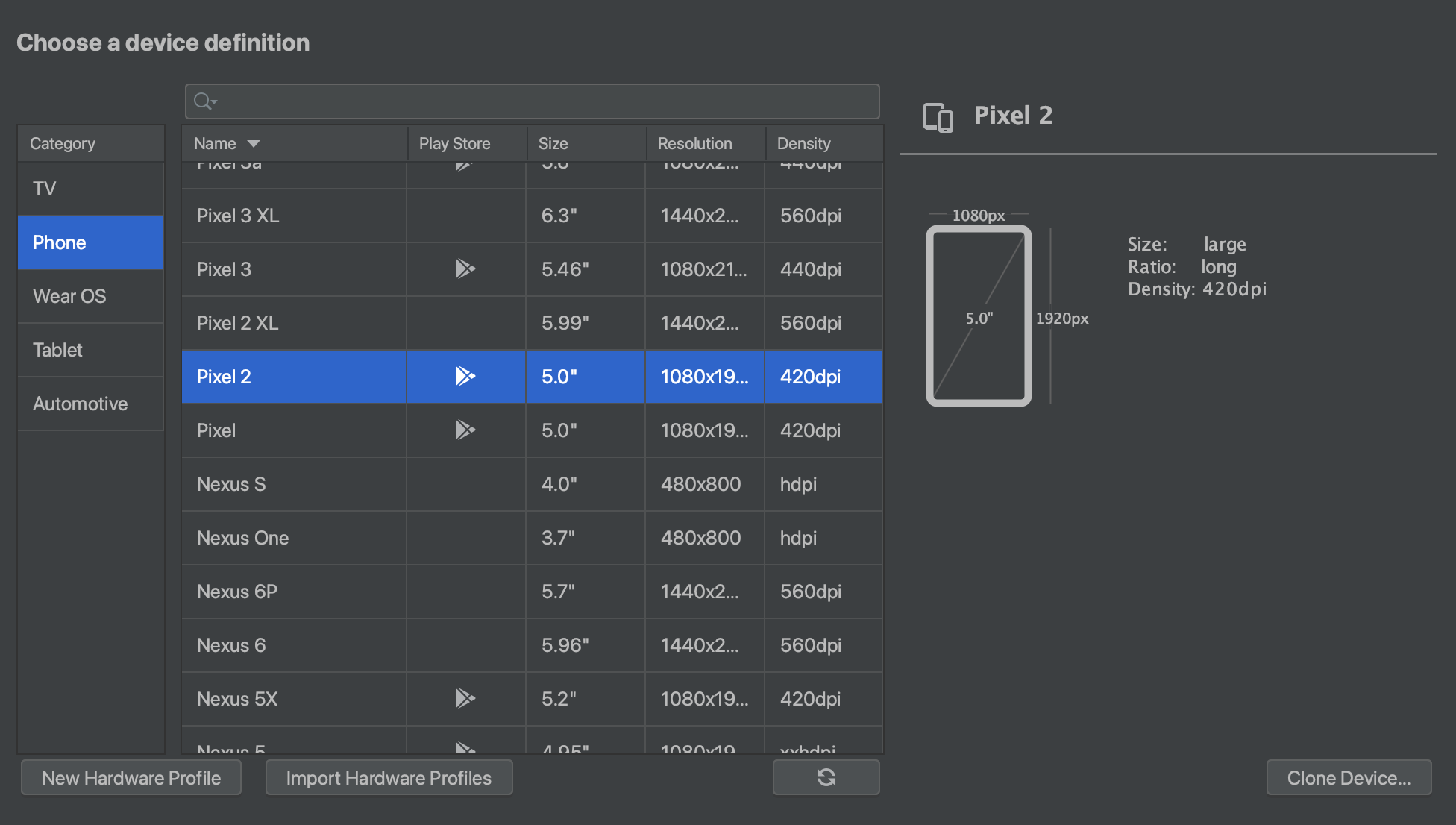Select the Tablet category
1456x825 pixels.
pos(90,349)
